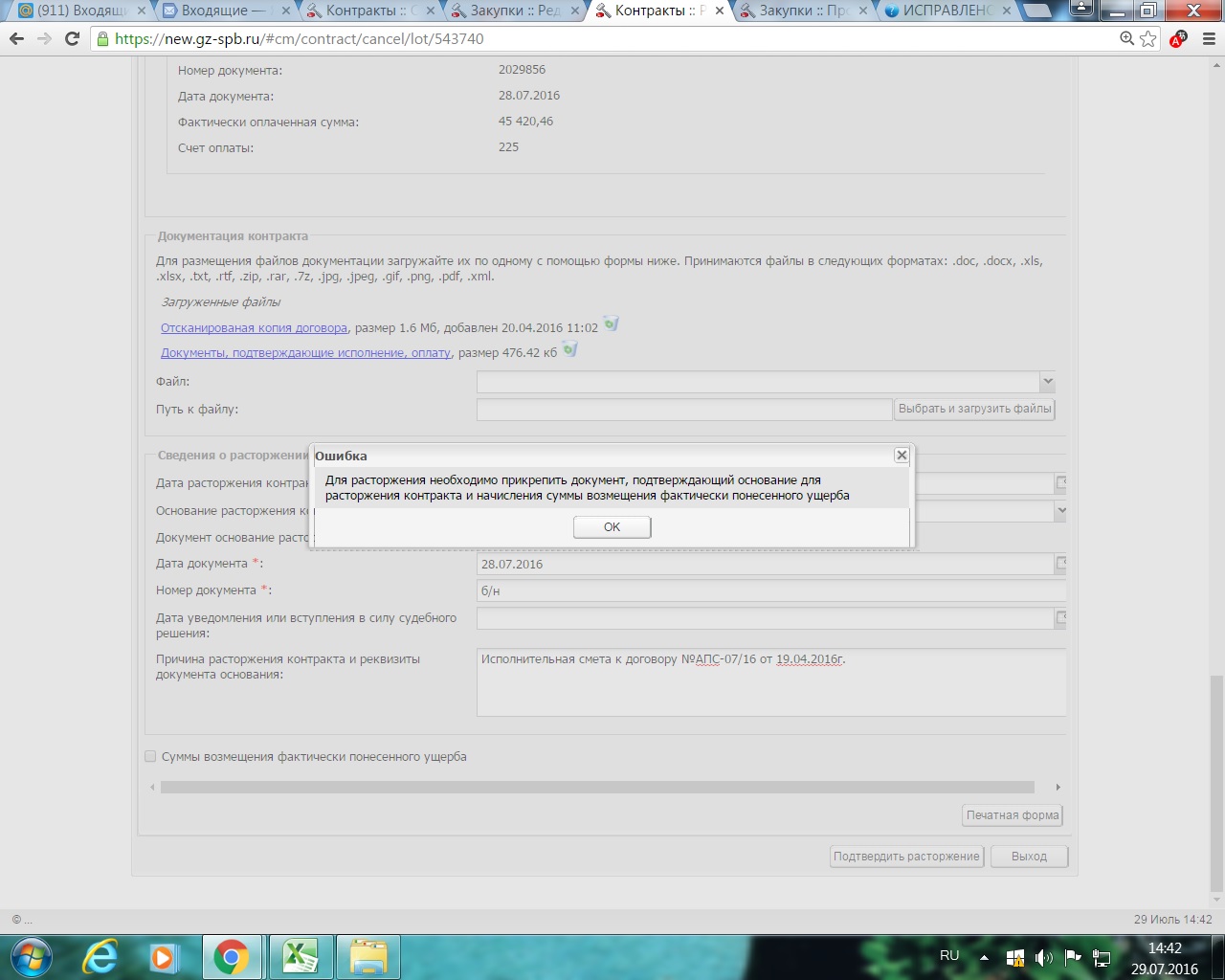Click the address bar URL
Screen dimensions: 1225x980
[x=300, y=39]
